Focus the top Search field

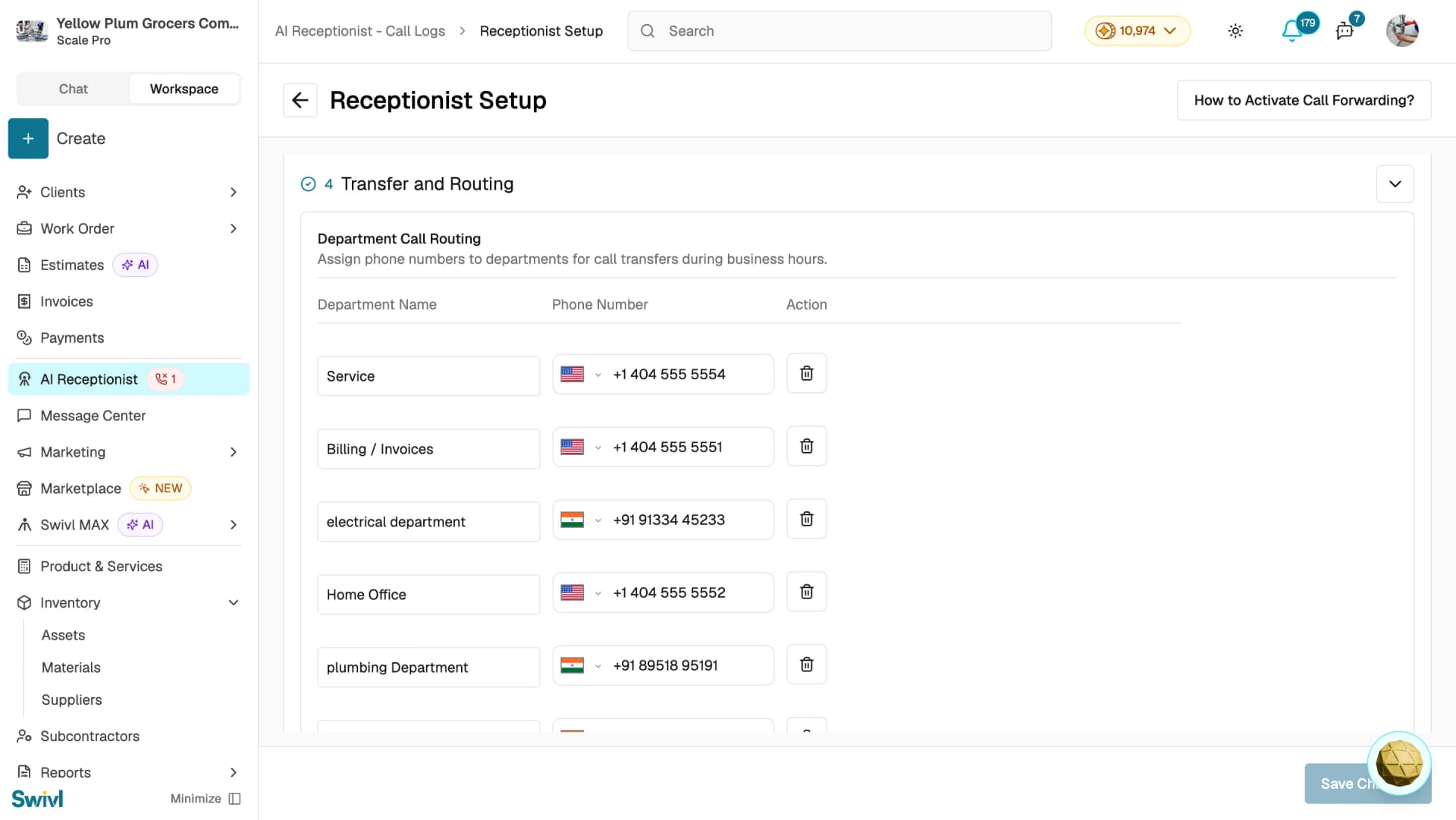point(839,31)
